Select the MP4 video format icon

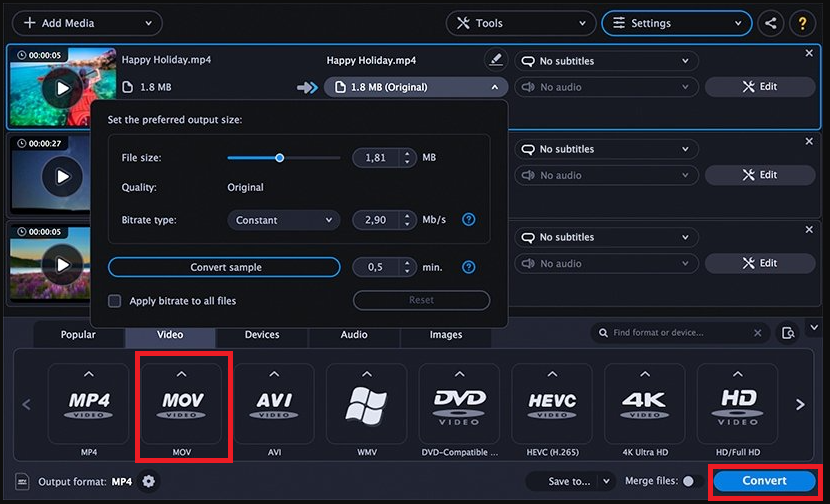pyautogui.click(x=88, y=405)
